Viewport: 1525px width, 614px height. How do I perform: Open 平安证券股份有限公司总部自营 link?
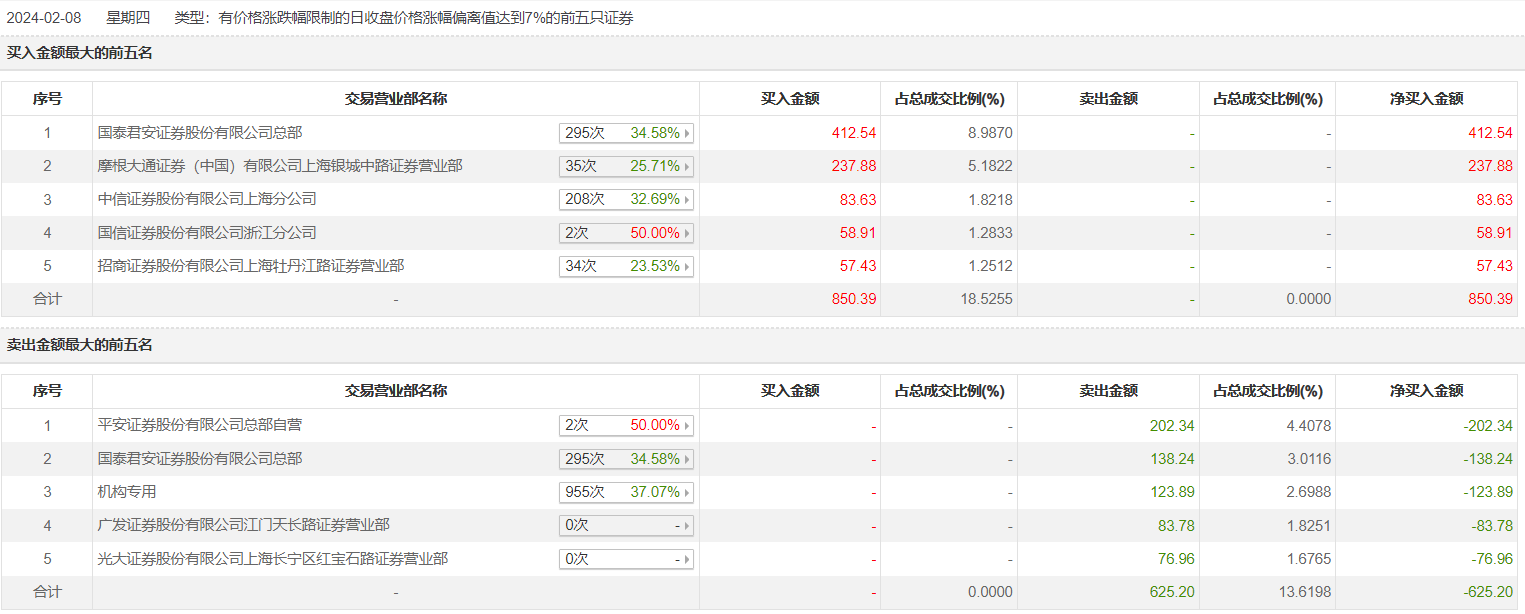pyautogui.click(x=200, y=425)
